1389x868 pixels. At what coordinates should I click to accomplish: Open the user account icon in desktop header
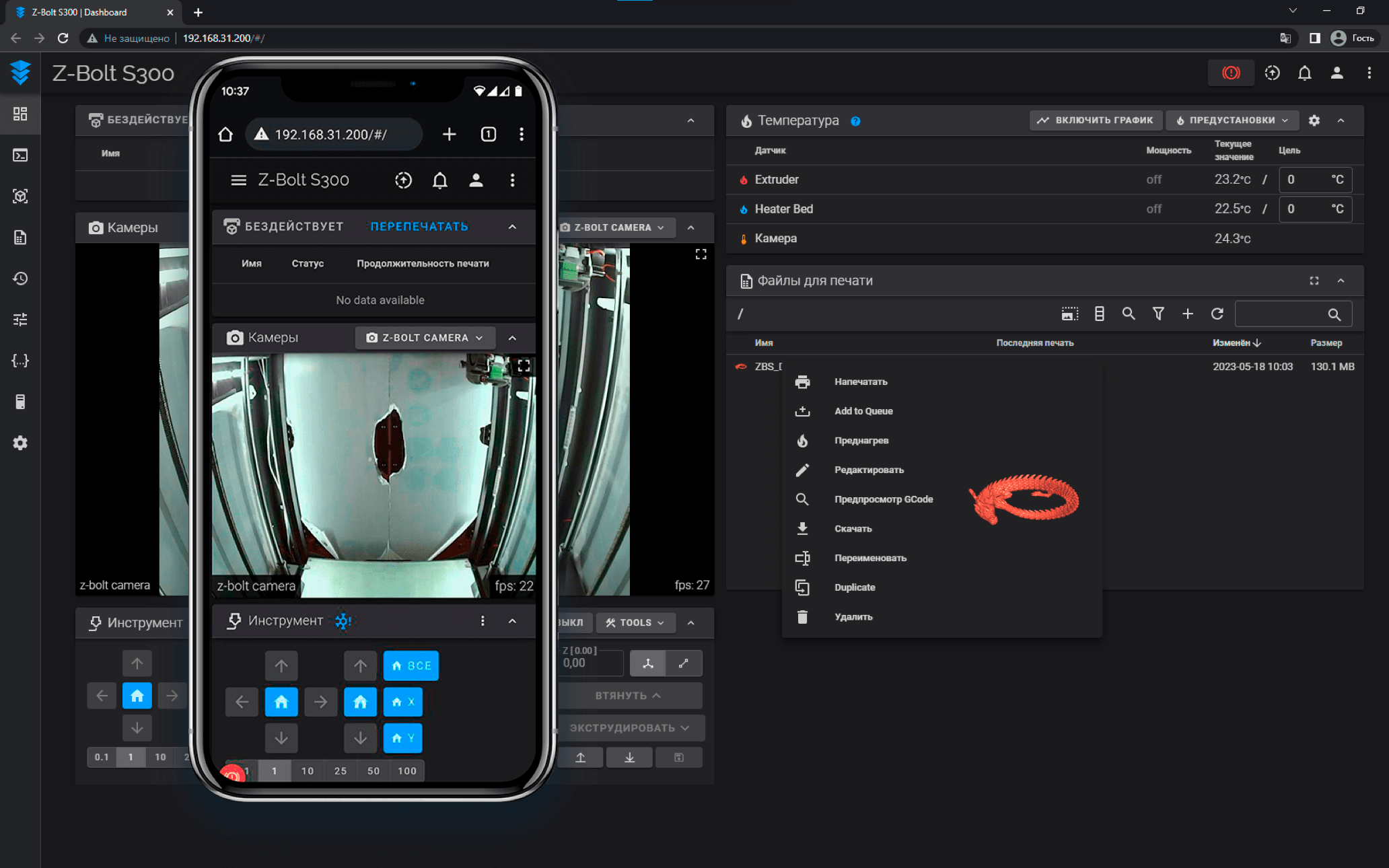pyautogui.click(x=1337, y=73)
